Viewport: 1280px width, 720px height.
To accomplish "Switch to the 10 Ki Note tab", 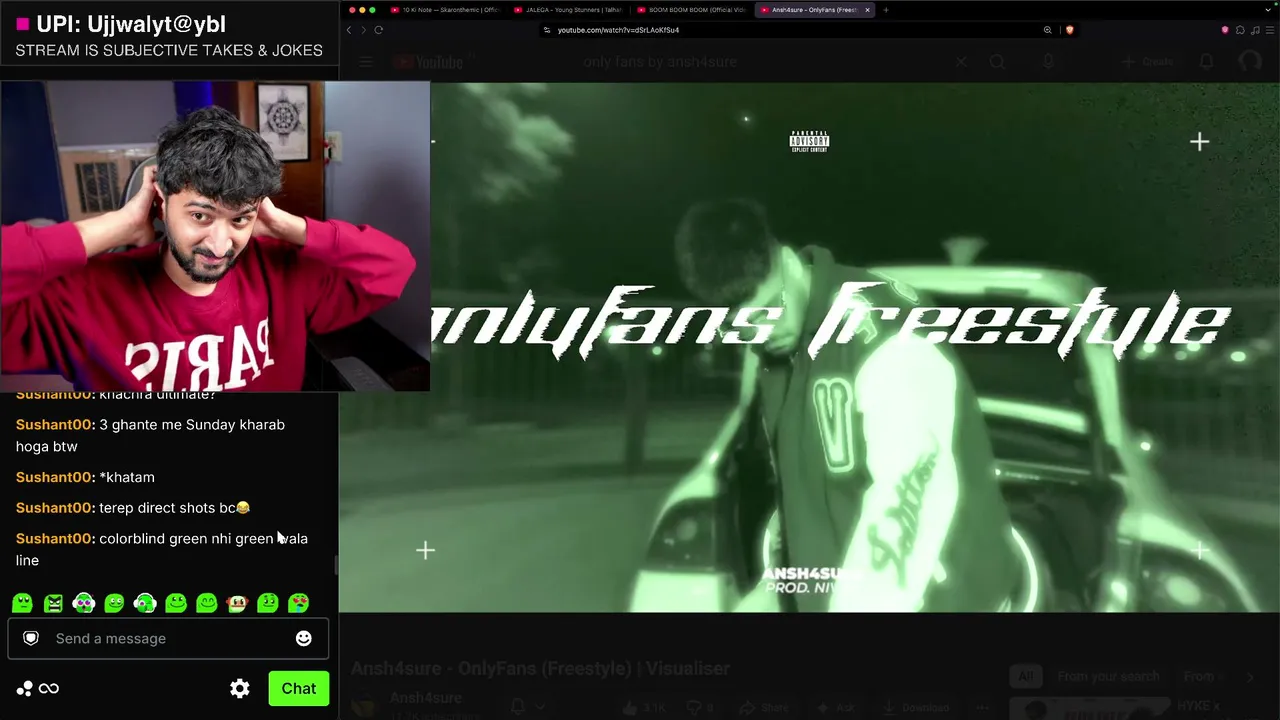I will (x=446, y=10).
